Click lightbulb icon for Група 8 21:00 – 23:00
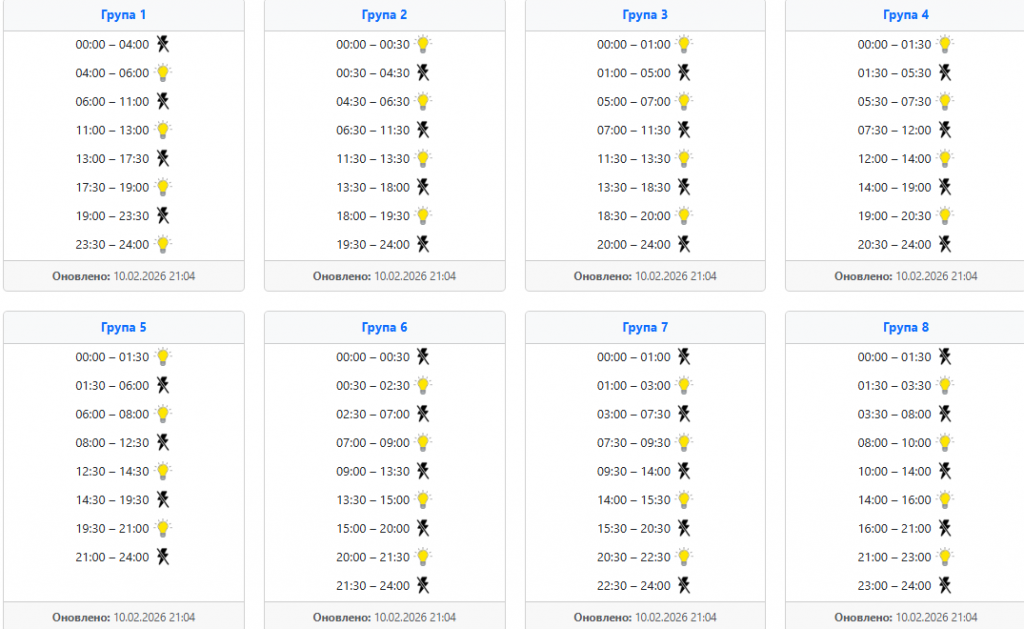The width and height of the screenshot is (1024, 629). 945,556
